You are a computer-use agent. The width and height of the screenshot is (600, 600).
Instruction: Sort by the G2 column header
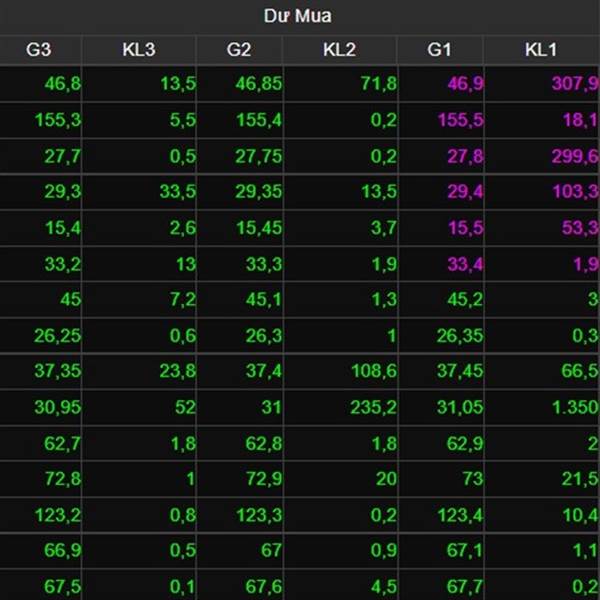tap(239, 50)
